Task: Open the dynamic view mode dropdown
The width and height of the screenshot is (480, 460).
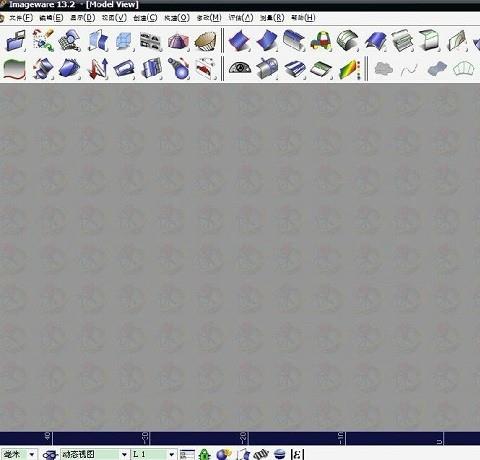Action: [124, 454]
